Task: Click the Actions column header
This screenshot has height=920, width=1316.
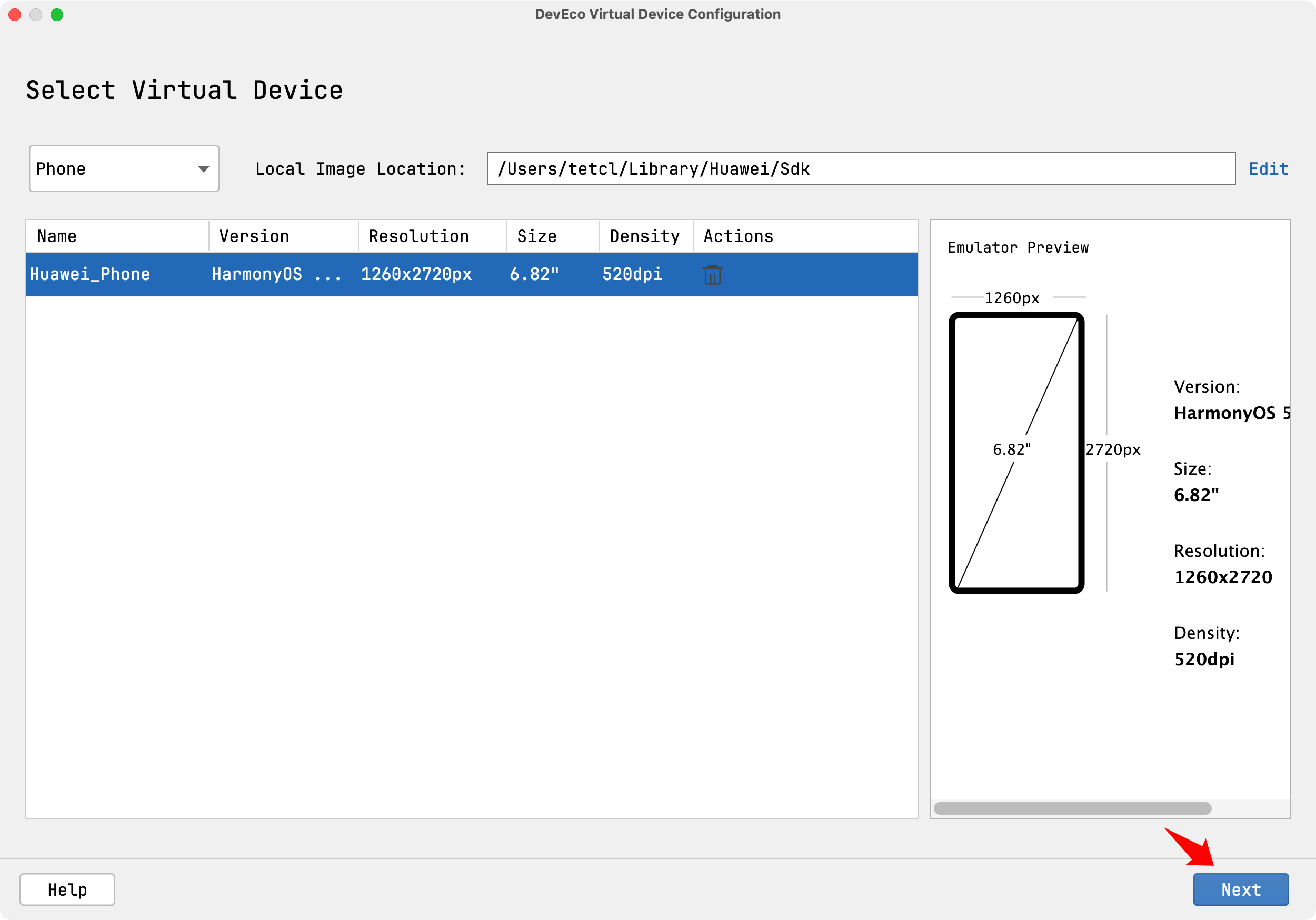Action: pos(738,236)
